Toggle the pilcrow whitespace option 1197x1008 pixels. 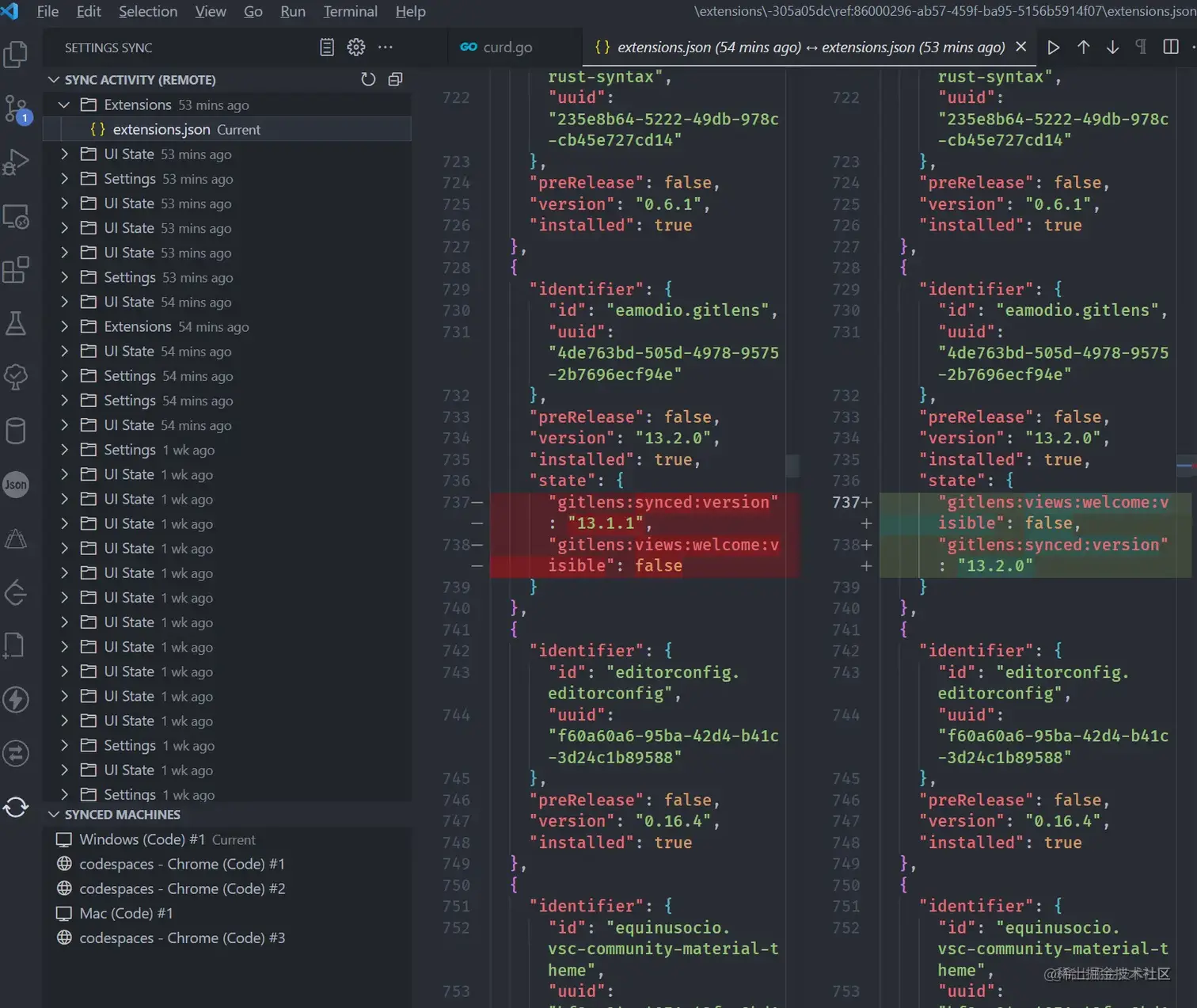(1142, 48)
